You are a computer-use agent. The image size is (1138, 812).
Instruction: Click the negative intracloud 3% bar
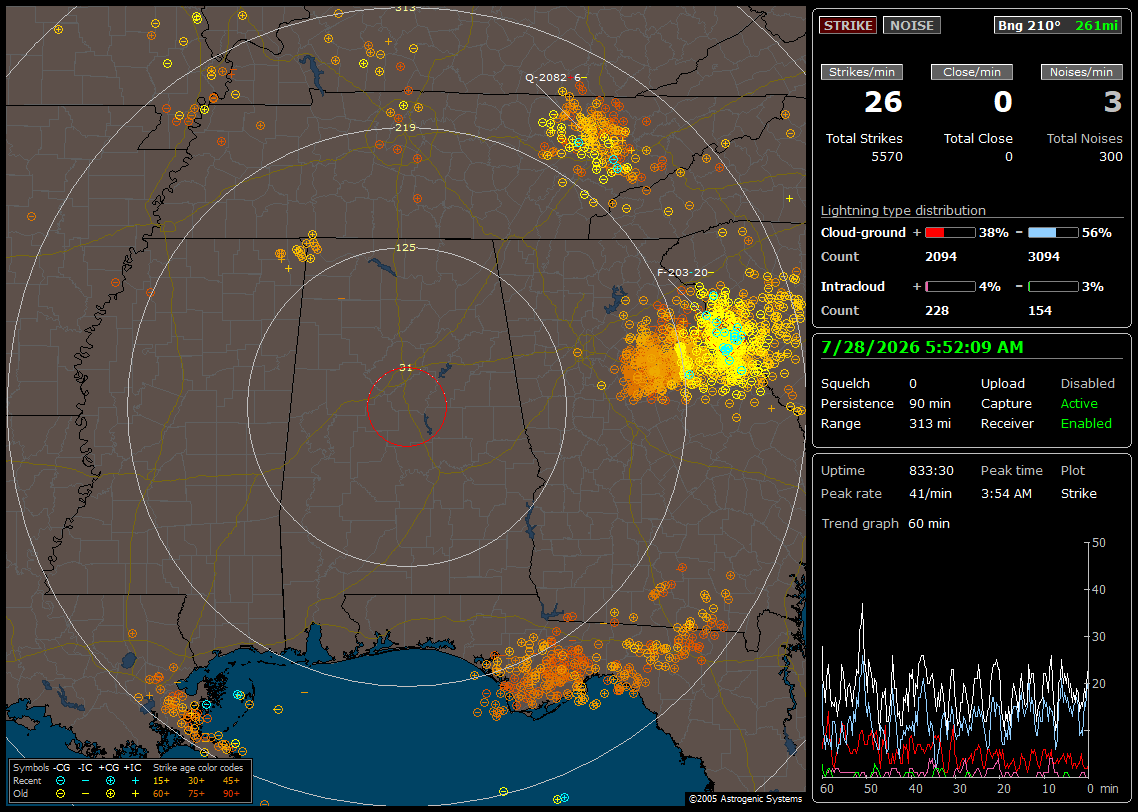tap(1053, 287)
